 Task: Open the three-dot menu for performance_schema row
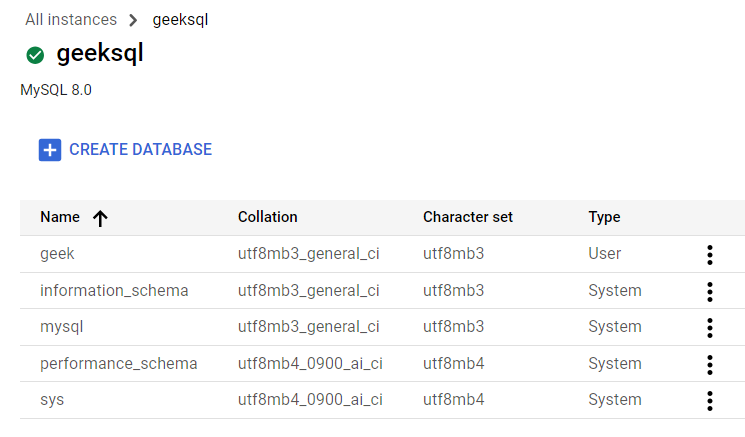click(710, 364)
